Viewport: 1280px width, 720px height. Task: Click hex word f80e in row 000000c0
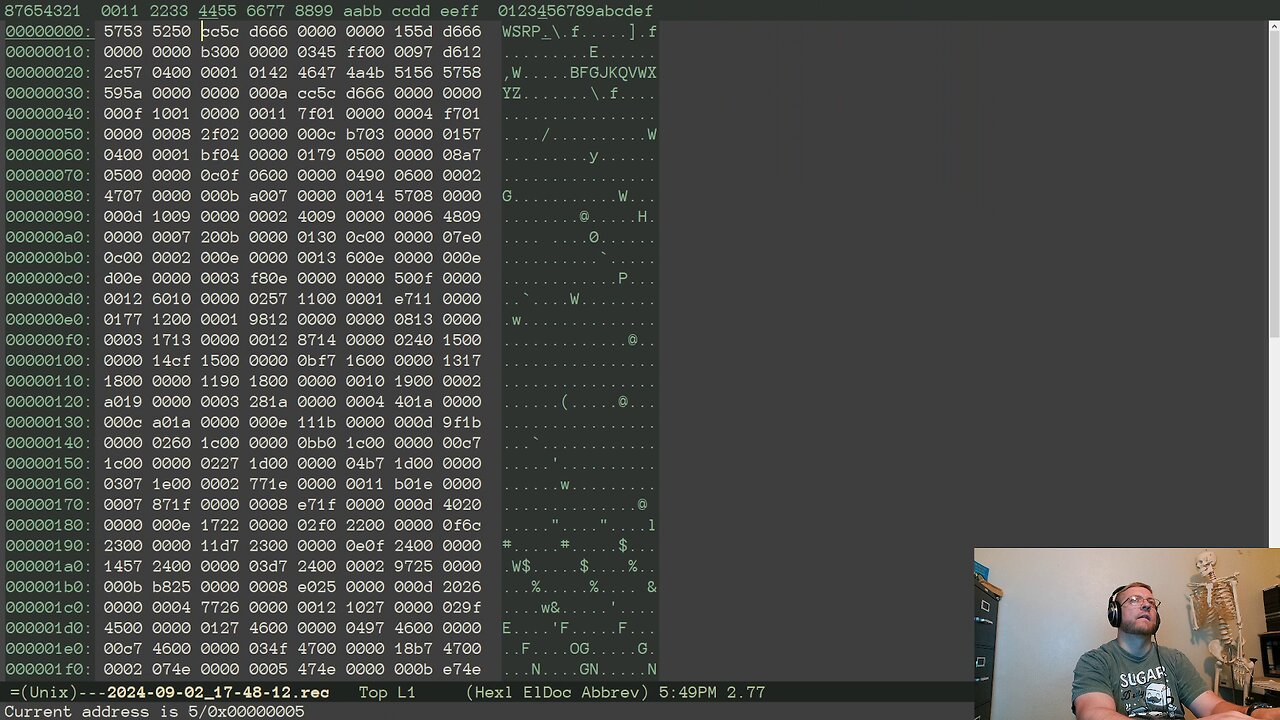pos(268,279)
